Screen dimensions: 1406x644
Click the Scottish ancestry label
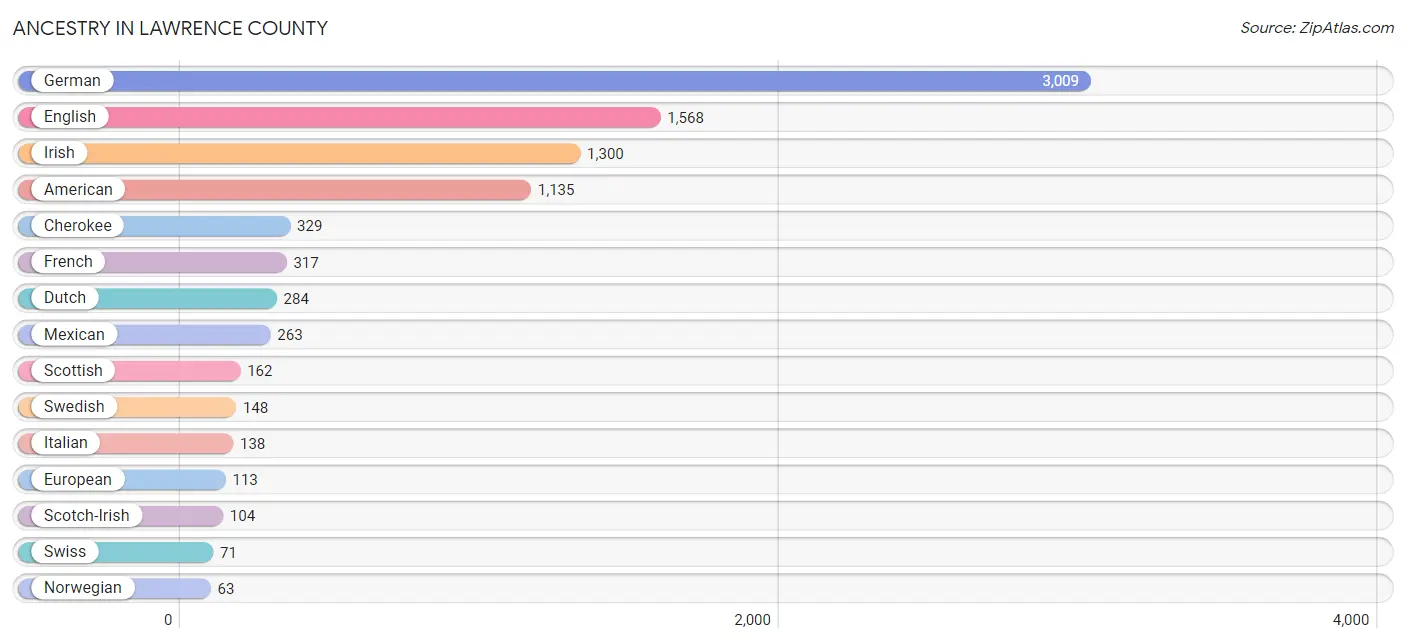coord(73,370)
